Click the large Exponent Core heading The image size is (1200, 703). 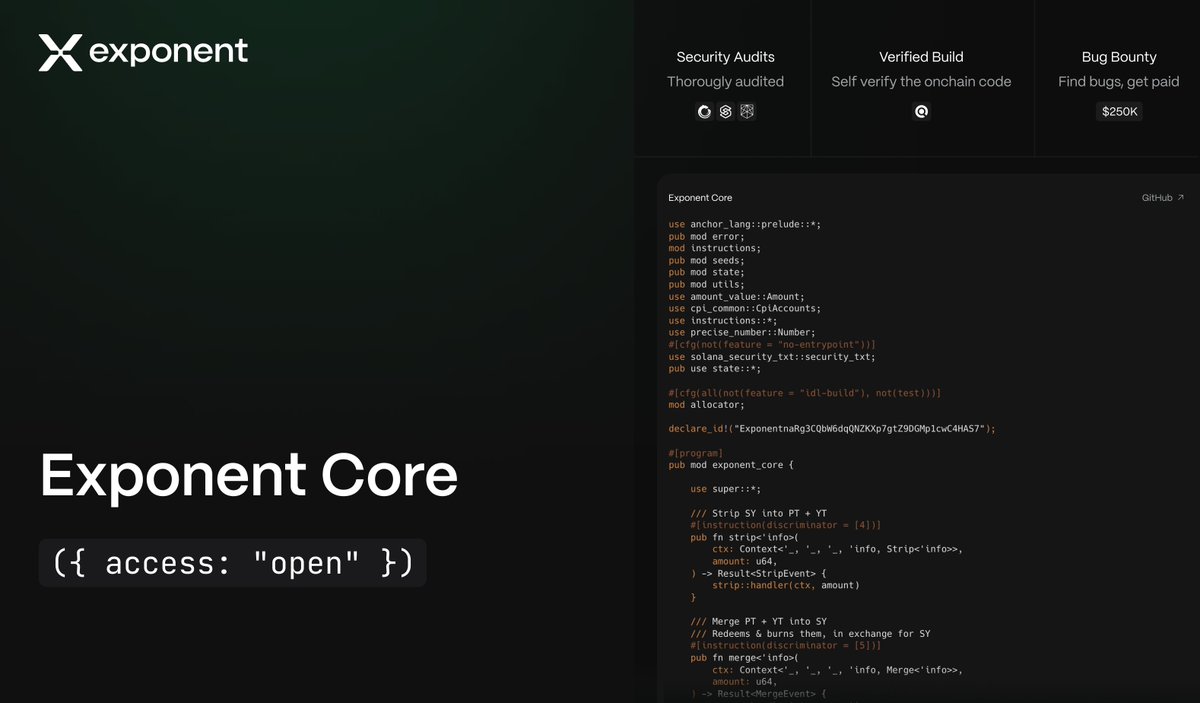[248, 477]
